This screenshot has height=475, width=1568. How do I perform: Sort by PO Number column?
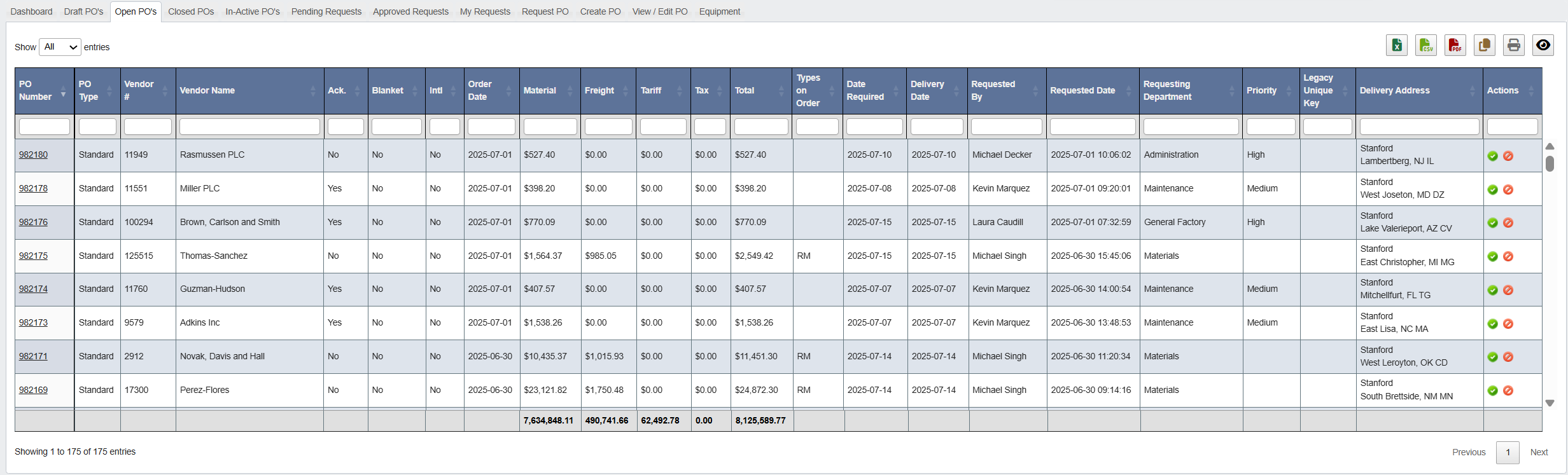click(44, 91)
